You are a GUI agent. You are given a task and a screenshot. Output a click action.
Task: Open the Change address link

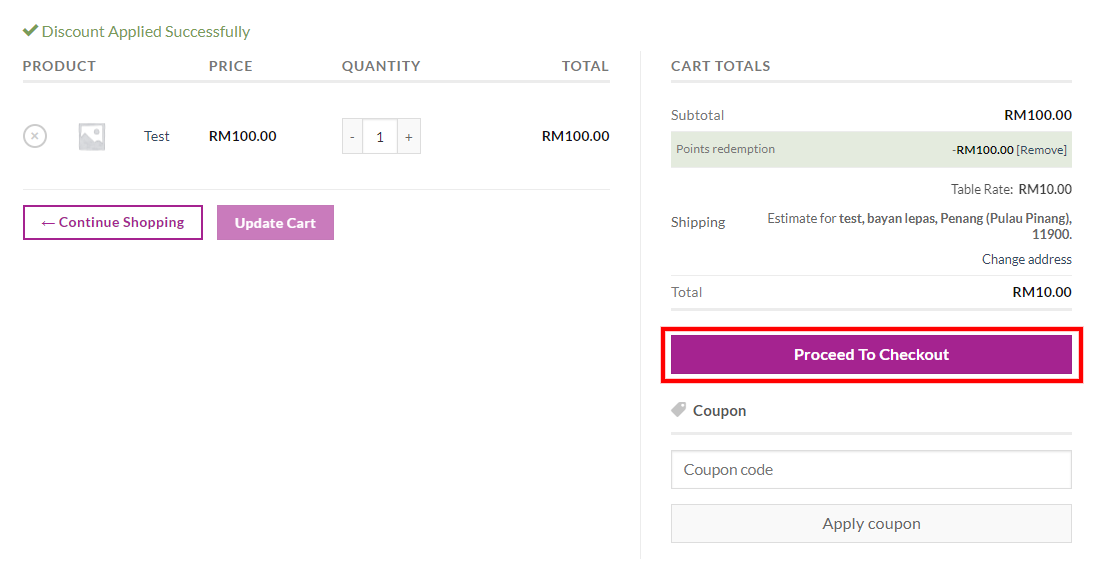click(x=1026, y=259)
